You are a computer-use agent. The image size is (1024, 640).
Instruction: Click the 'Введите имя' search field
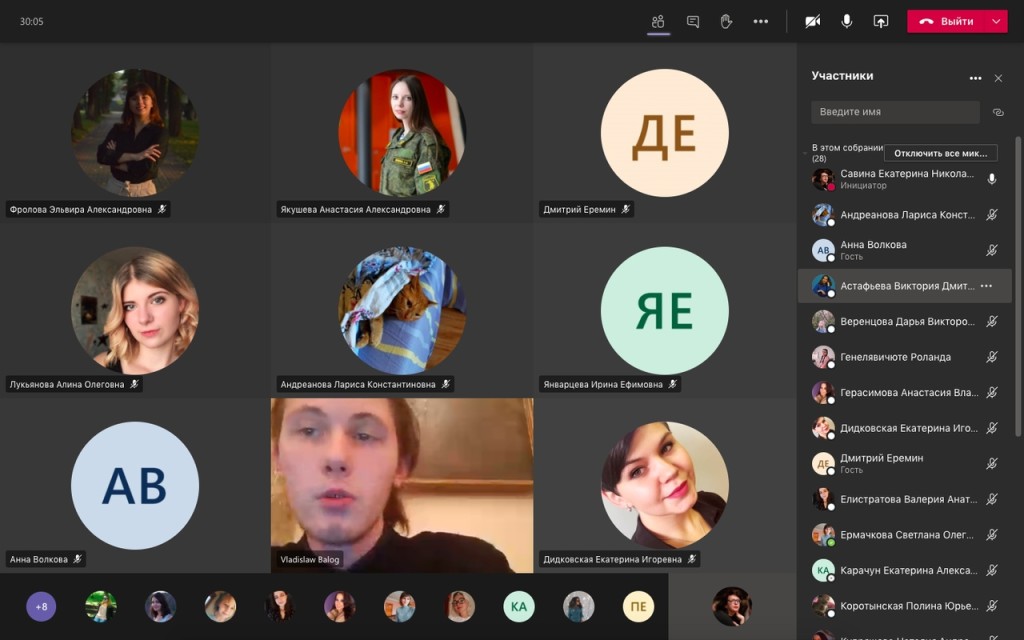click(895, 112)
